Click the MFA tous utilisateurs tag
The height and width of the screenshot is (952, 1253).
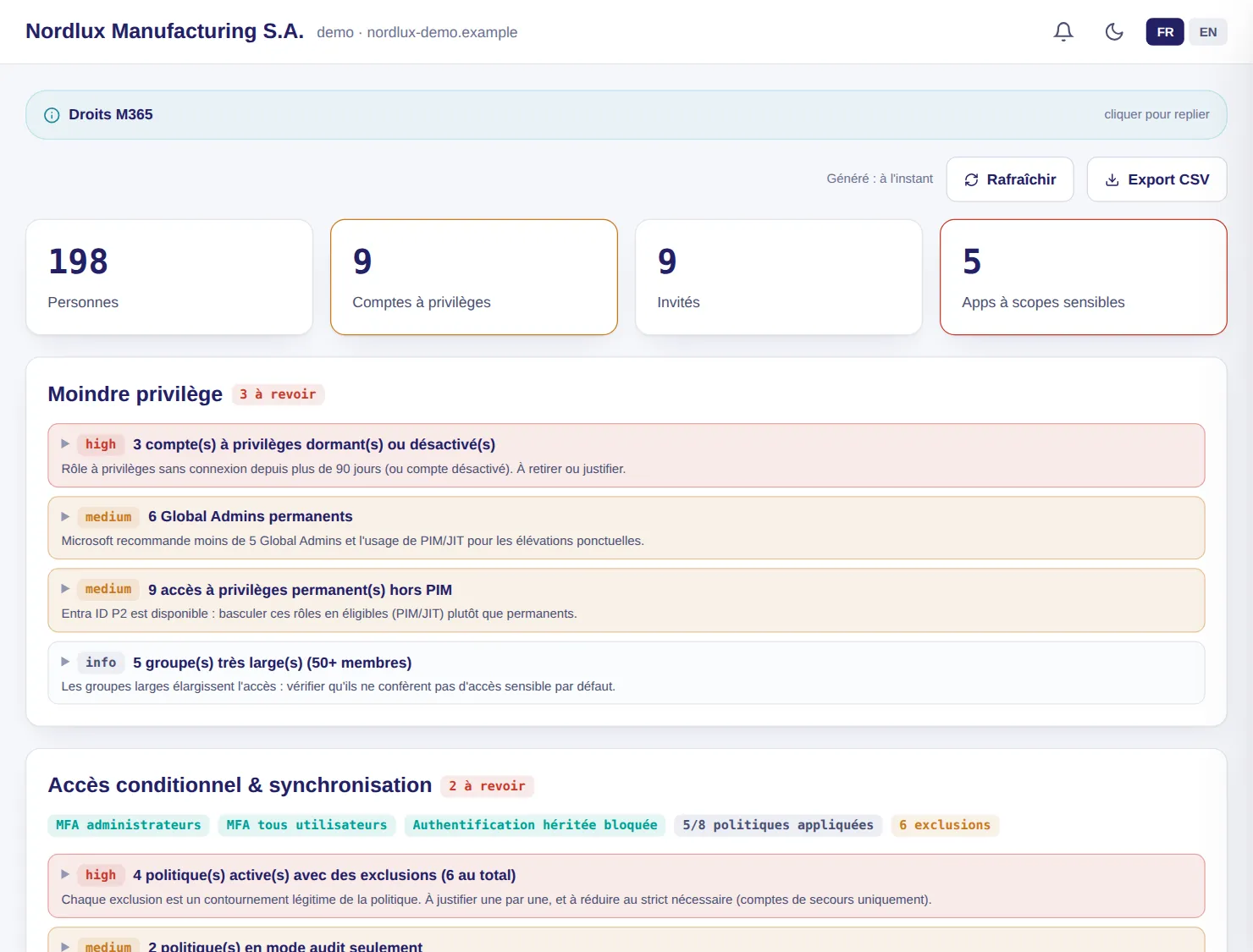coord(306,825)
